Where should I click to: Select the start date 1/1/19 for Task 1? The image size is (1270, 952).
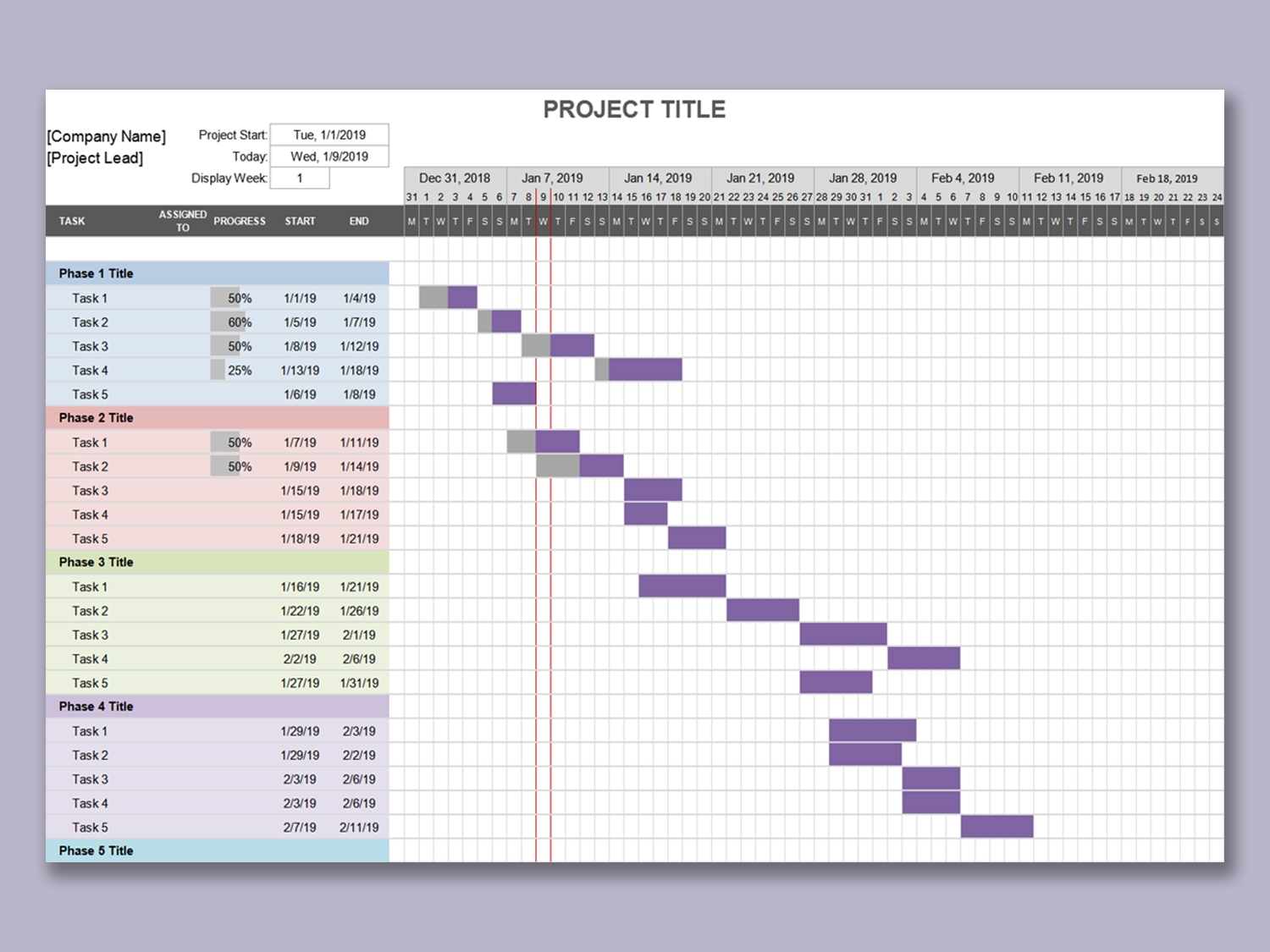point(300,297)
